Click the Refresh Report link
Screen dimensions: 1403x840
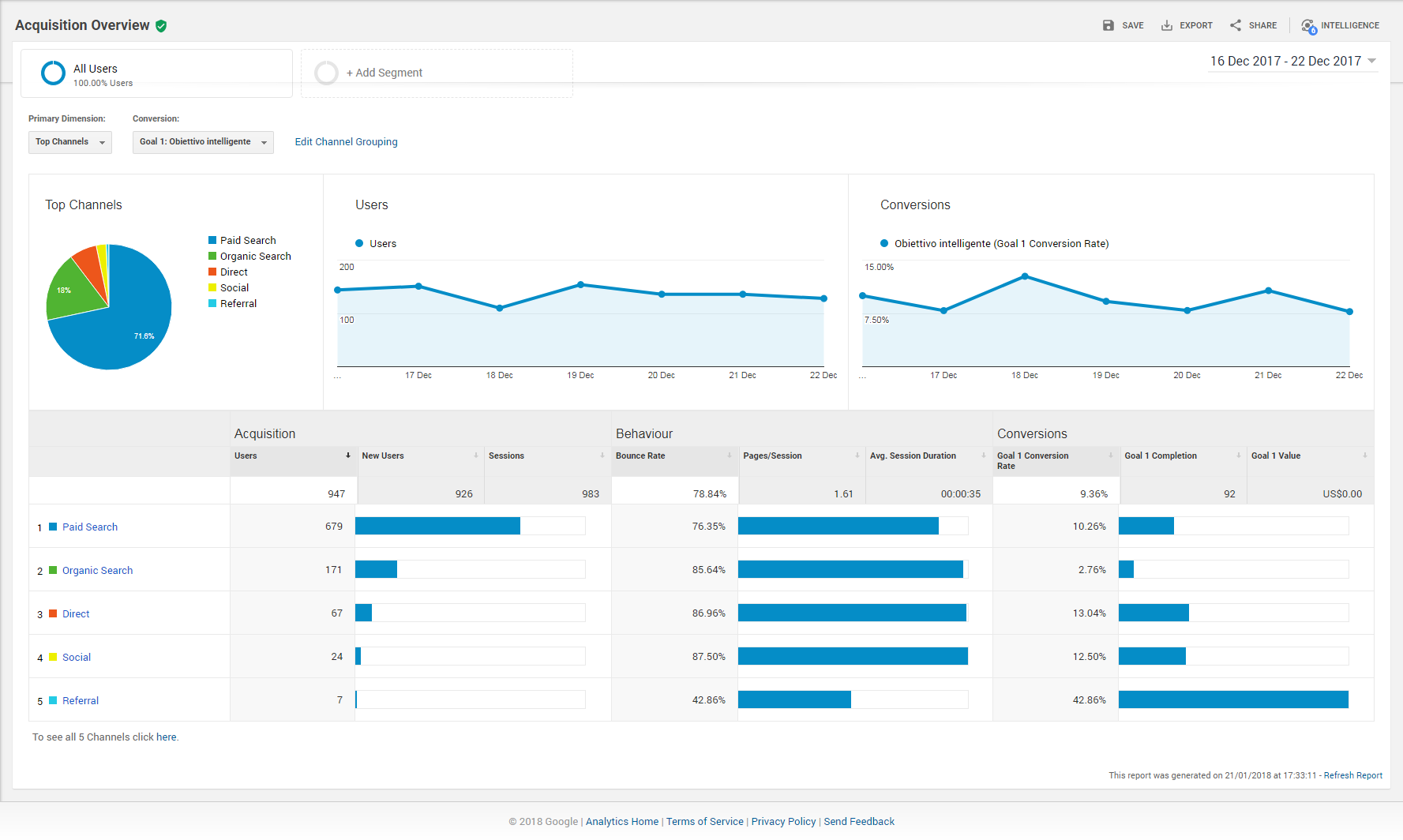pos(1353,775)
